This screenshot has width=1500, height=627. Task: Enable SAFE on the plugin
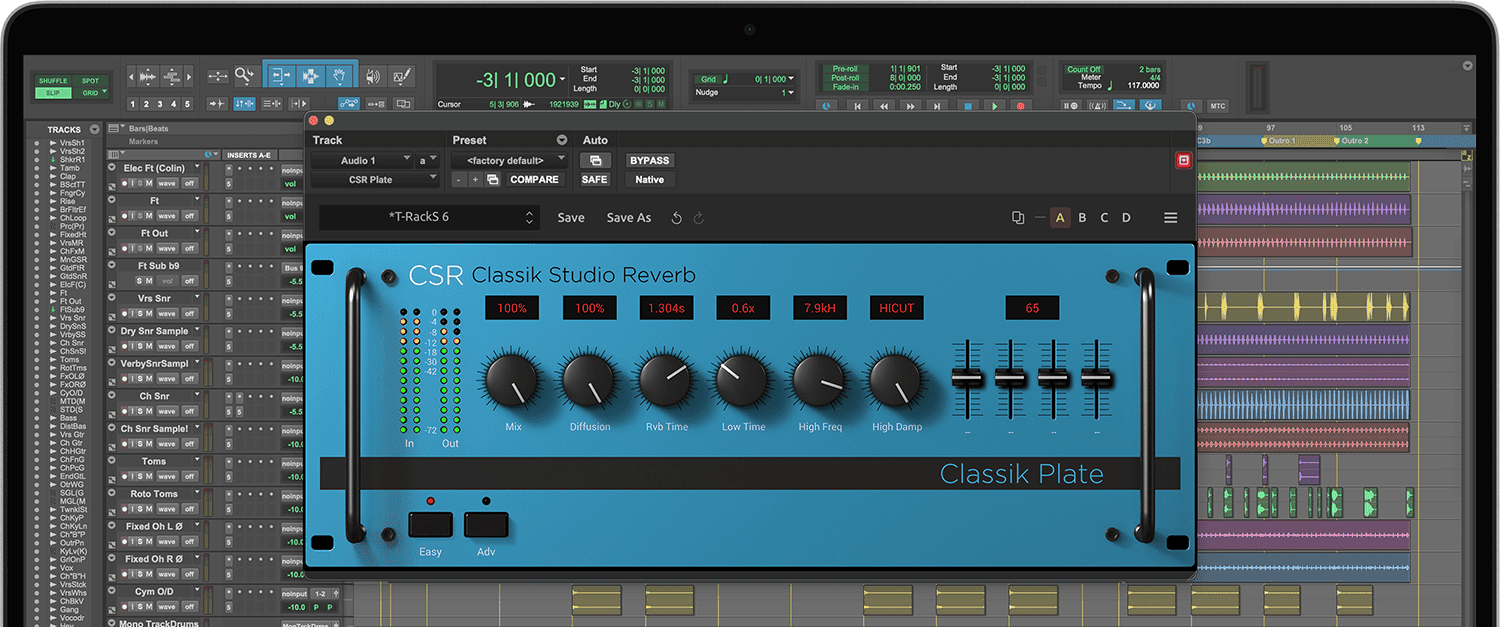tap(594, 179)
